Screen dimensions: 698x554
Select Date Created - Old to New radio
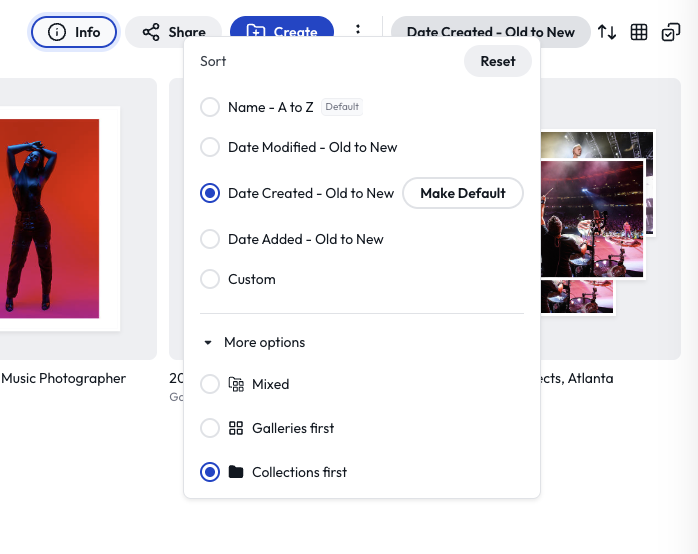(210, 193)
